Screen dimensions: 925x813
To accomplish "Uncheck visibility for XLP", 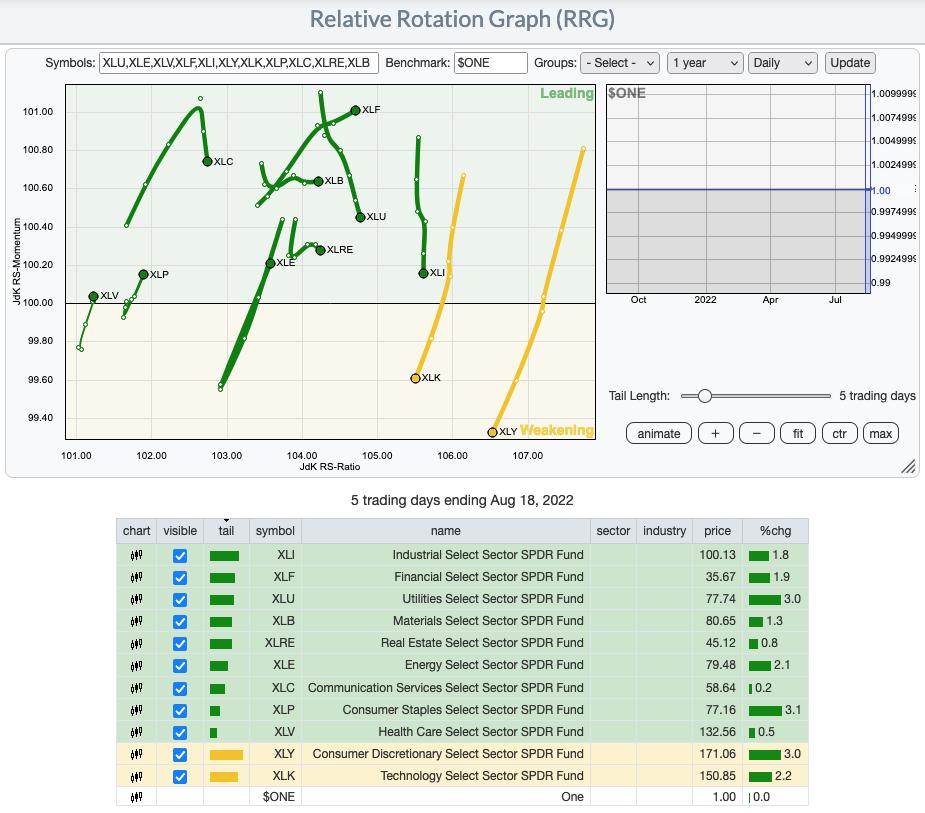I will tap(180, 710).
